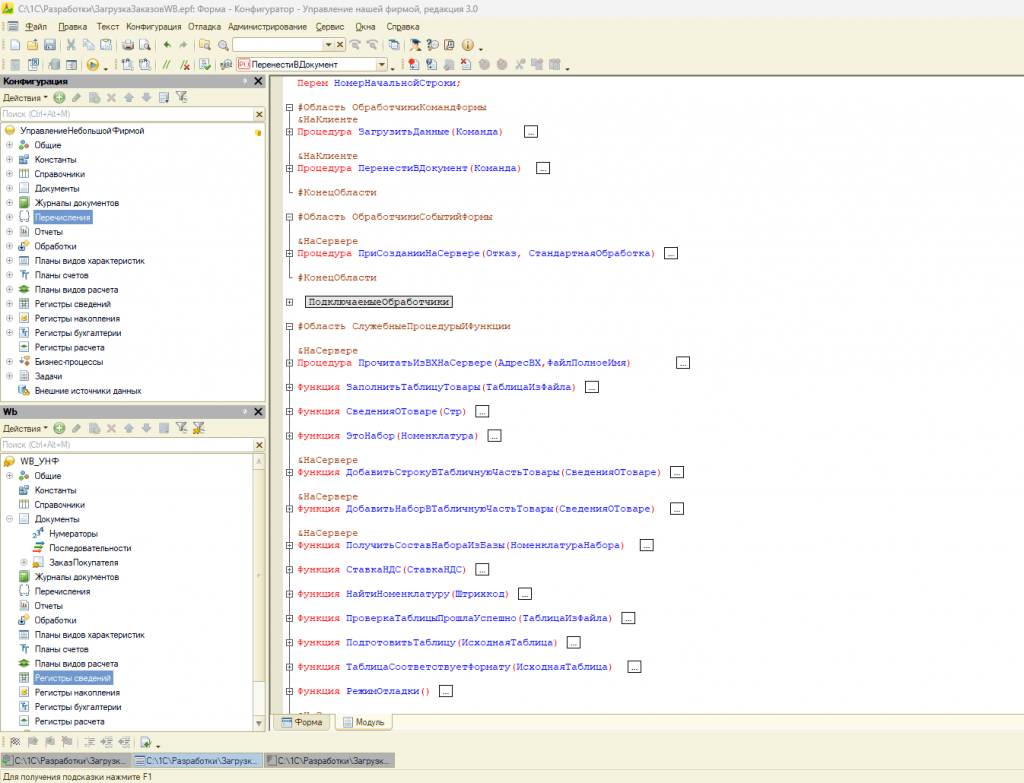1024x783 pixels.
Task: Expand Документы node in Конфигурация tree
Action: (x=9, y=188)
